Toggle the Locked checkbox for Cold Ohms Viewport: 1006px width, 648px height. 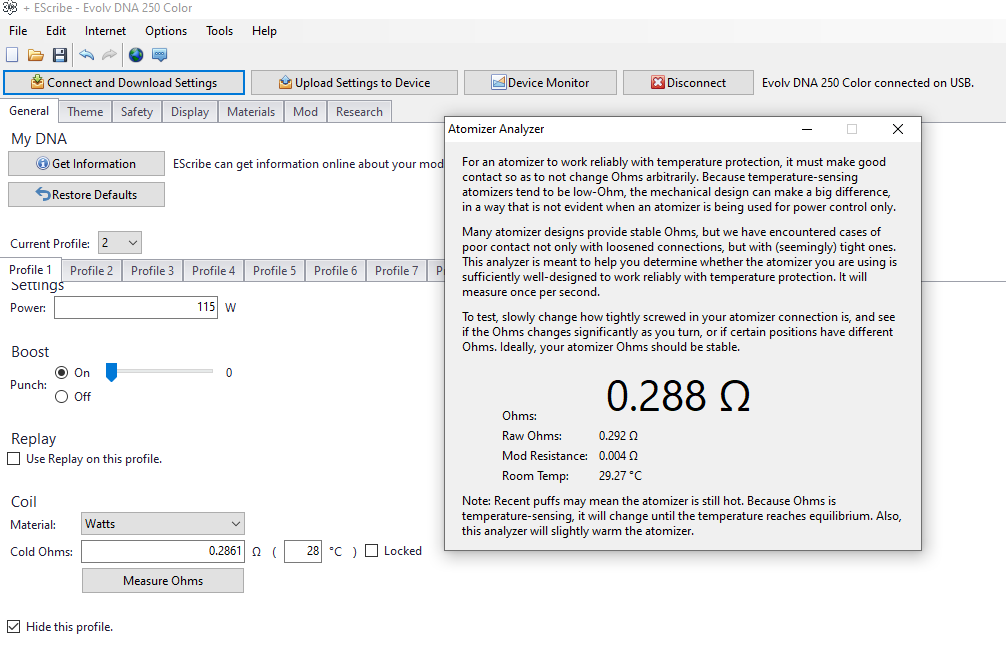(x=372, y=551)
